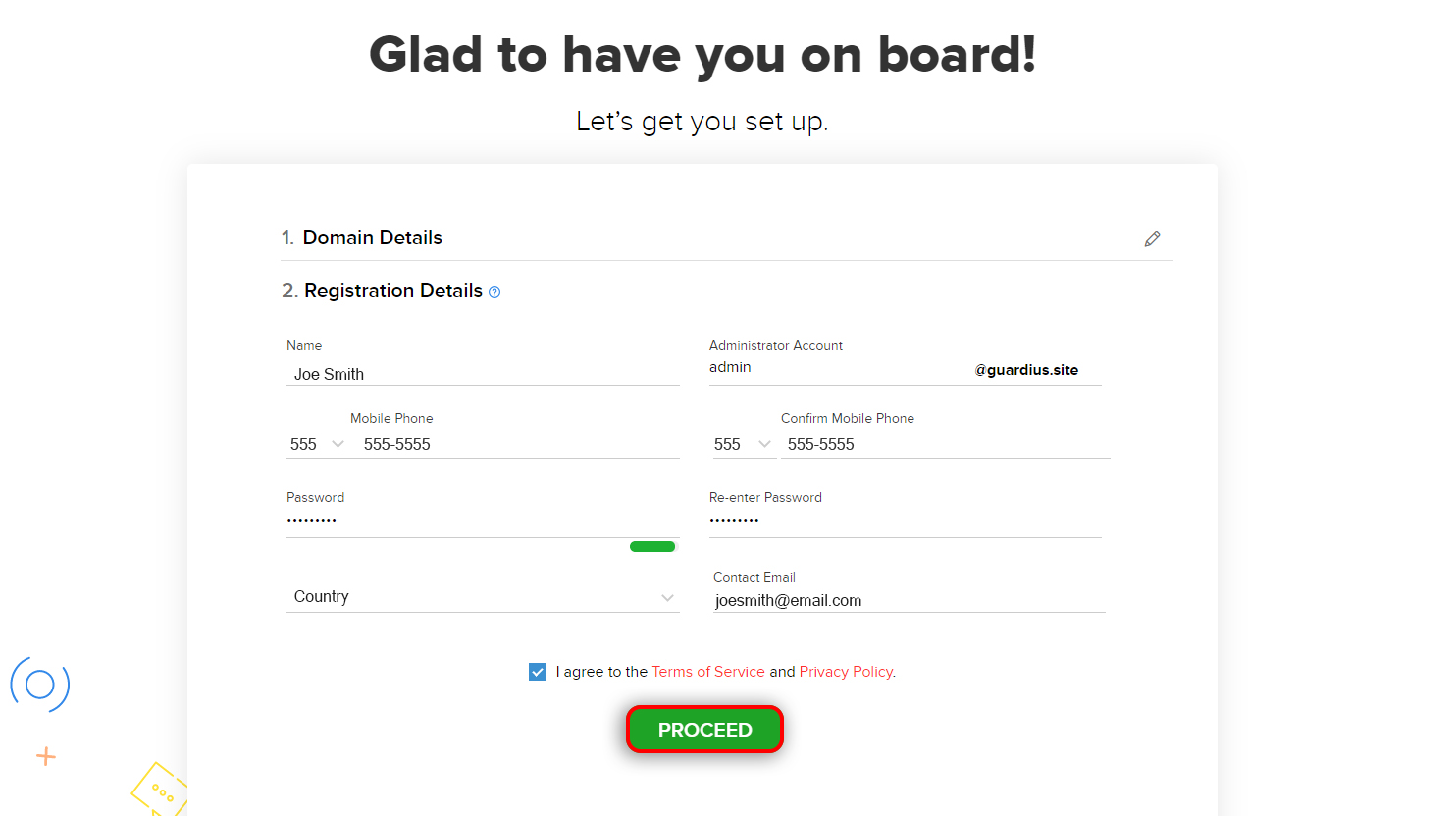Click the green password strength bar

(x=652, y=547)
